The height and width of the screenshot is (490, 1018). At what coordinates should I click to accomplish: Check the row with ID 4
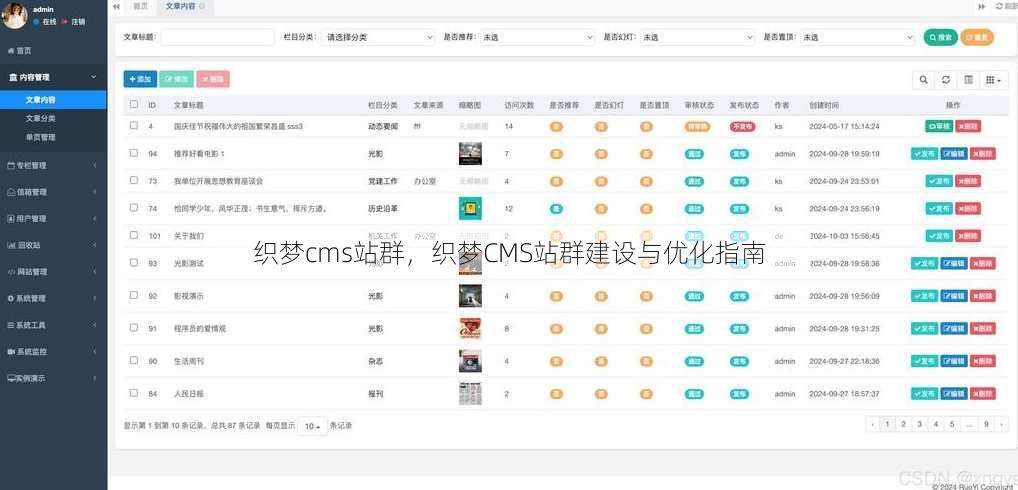pyautogui.click(x=134, y=125)
